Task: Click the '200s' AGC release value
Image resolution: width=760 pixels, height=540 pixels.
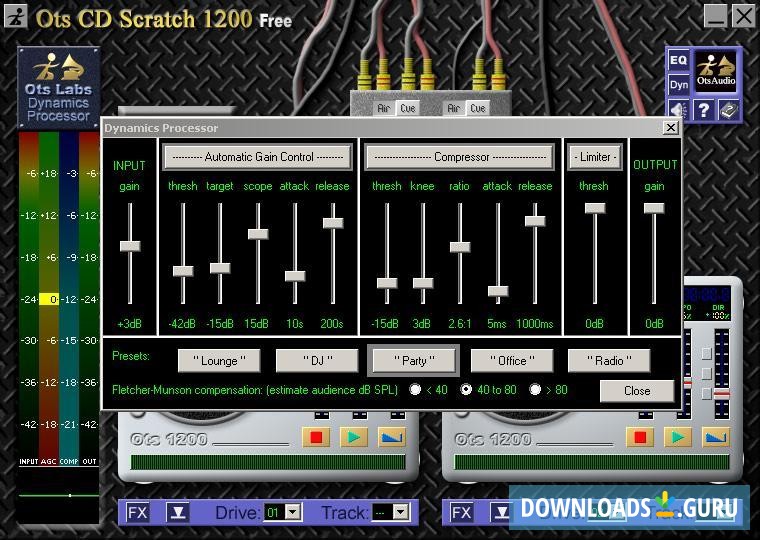Action: [x=332, y=324]
